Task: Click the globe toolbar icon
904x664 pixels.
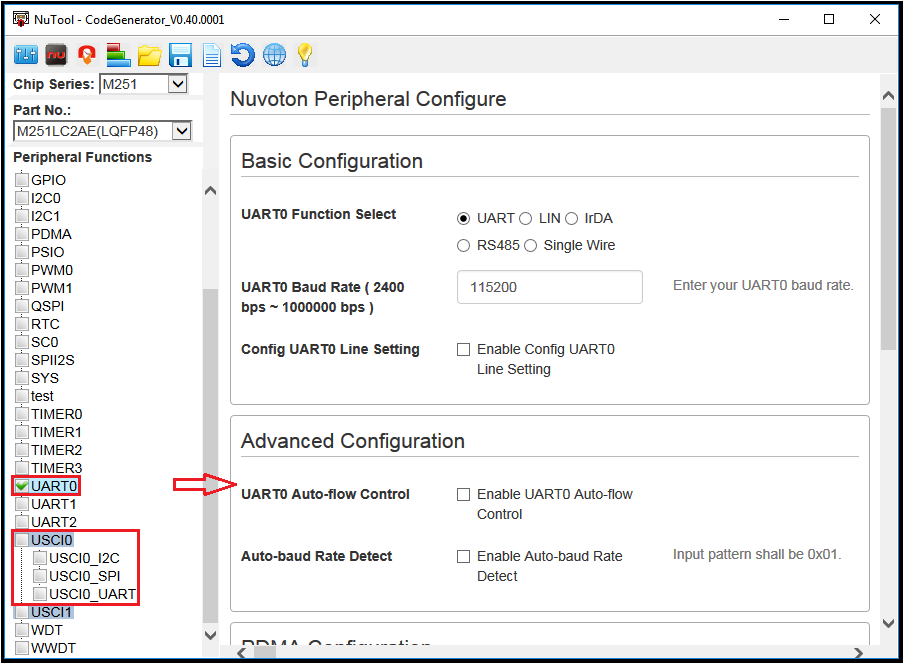Action: (x=274, y=55)
